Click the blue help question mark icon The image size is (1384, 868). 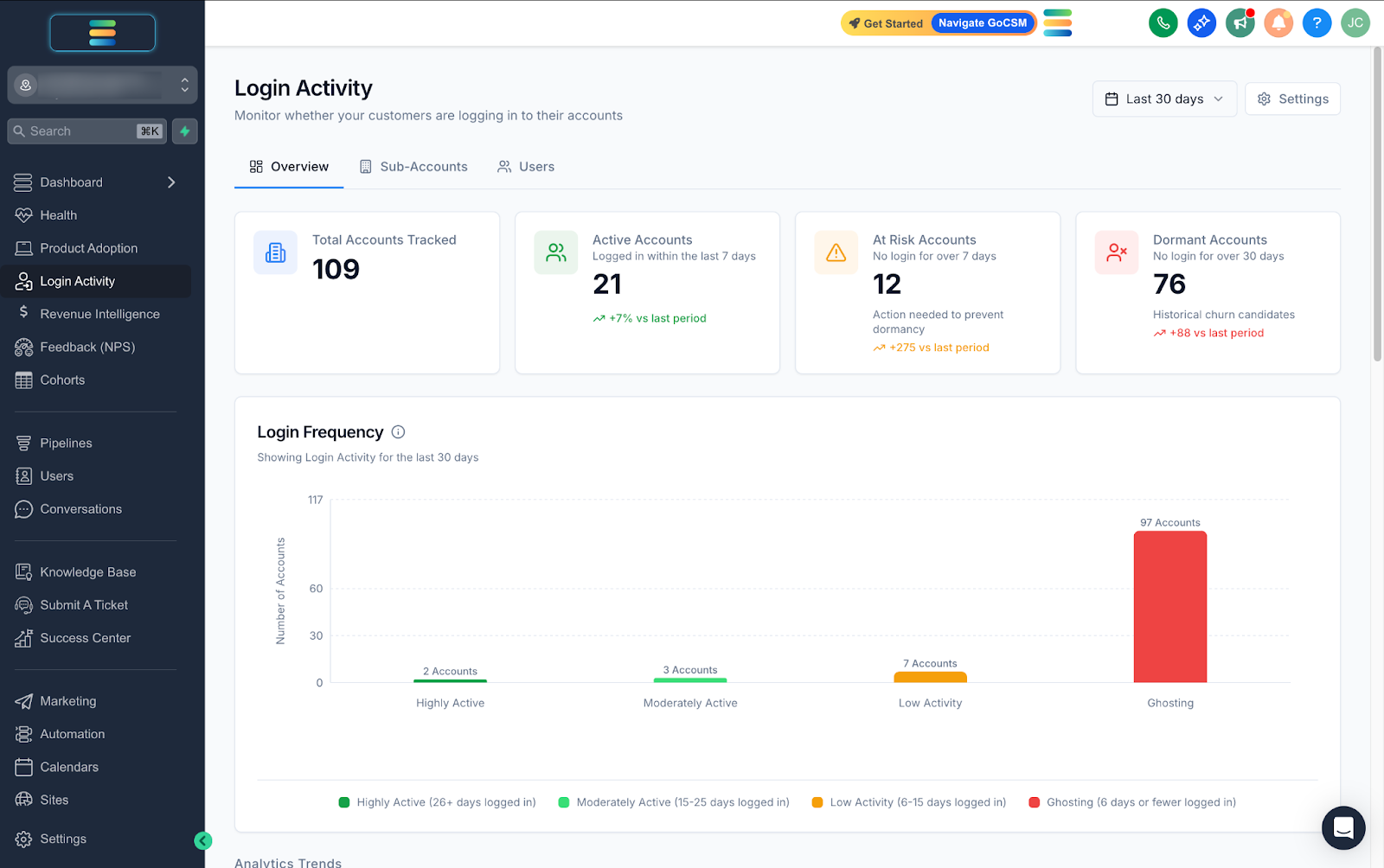1317,23
